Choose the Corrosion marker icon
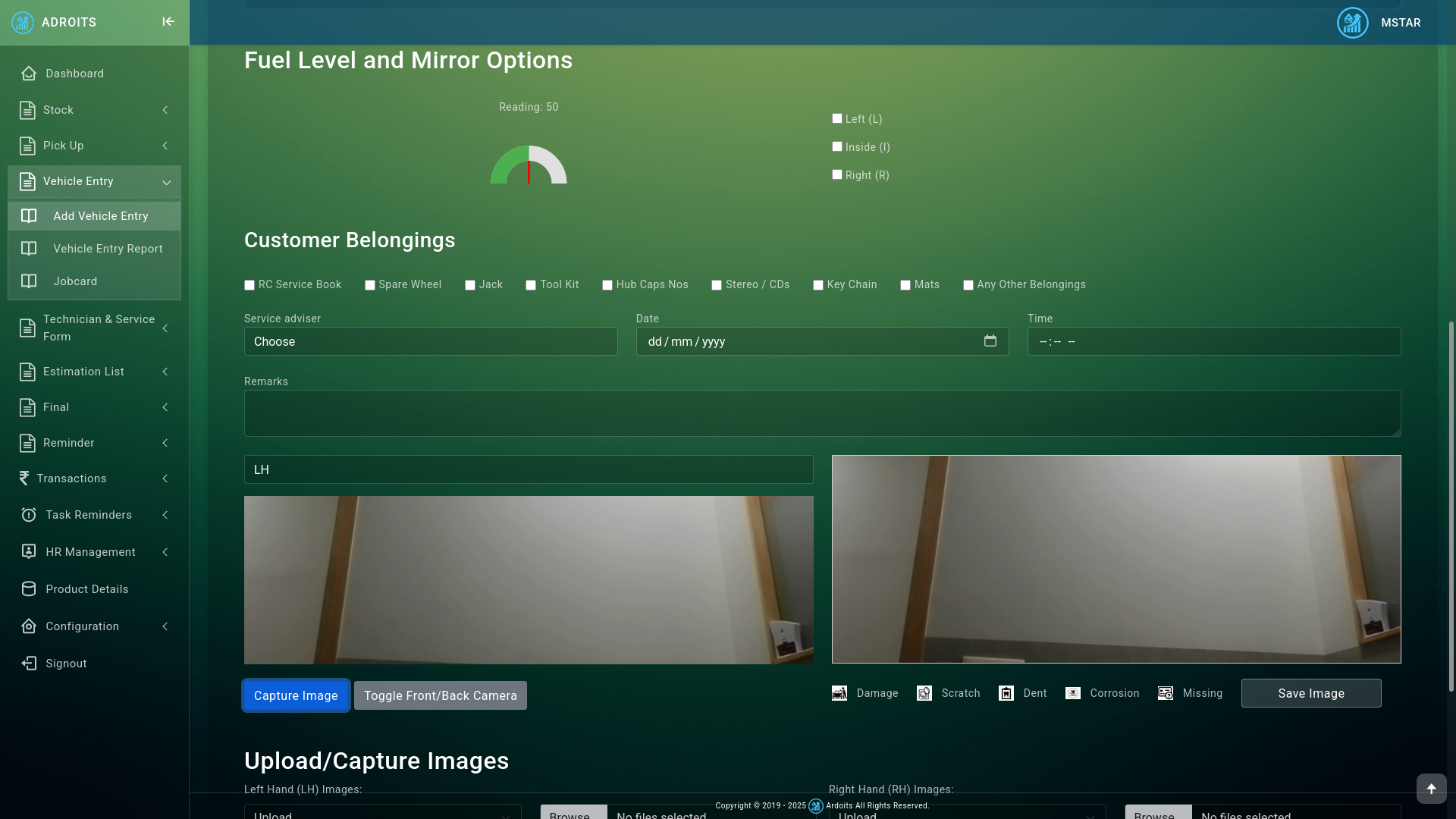The height and width of the screenshot is (819, 1456). (1073, 693)
